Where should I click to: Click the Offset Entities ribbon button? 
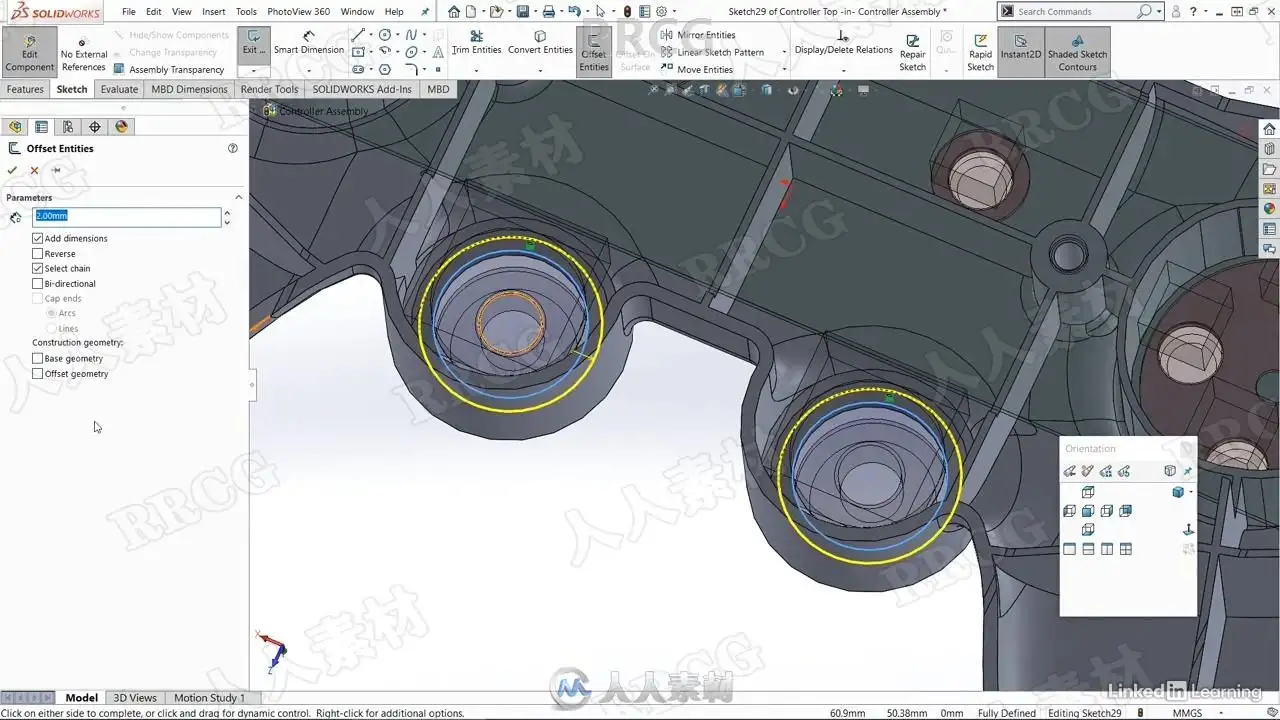point(594,50)
